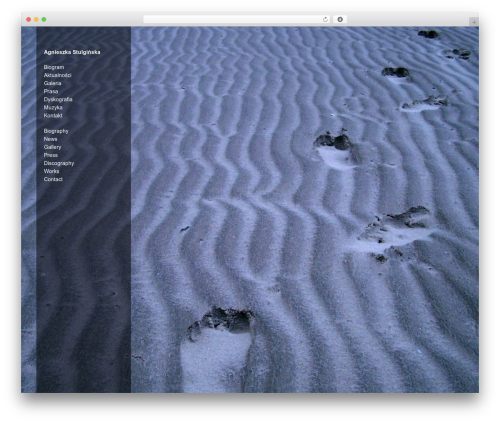Open the Works page
This screenshot has width=500, height=423.
tap(51, 171)
